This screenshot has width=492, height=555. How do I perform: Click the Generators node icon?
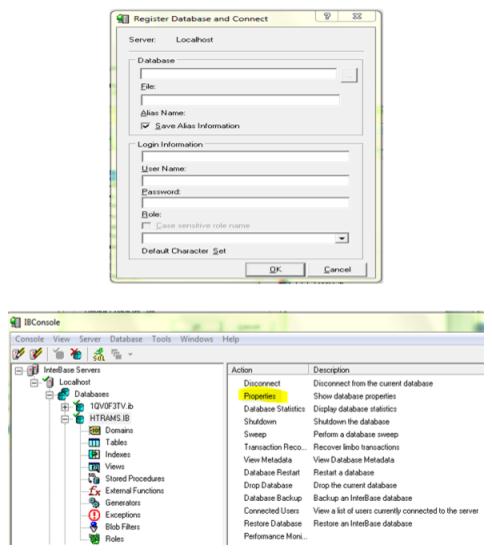point(94,503)
